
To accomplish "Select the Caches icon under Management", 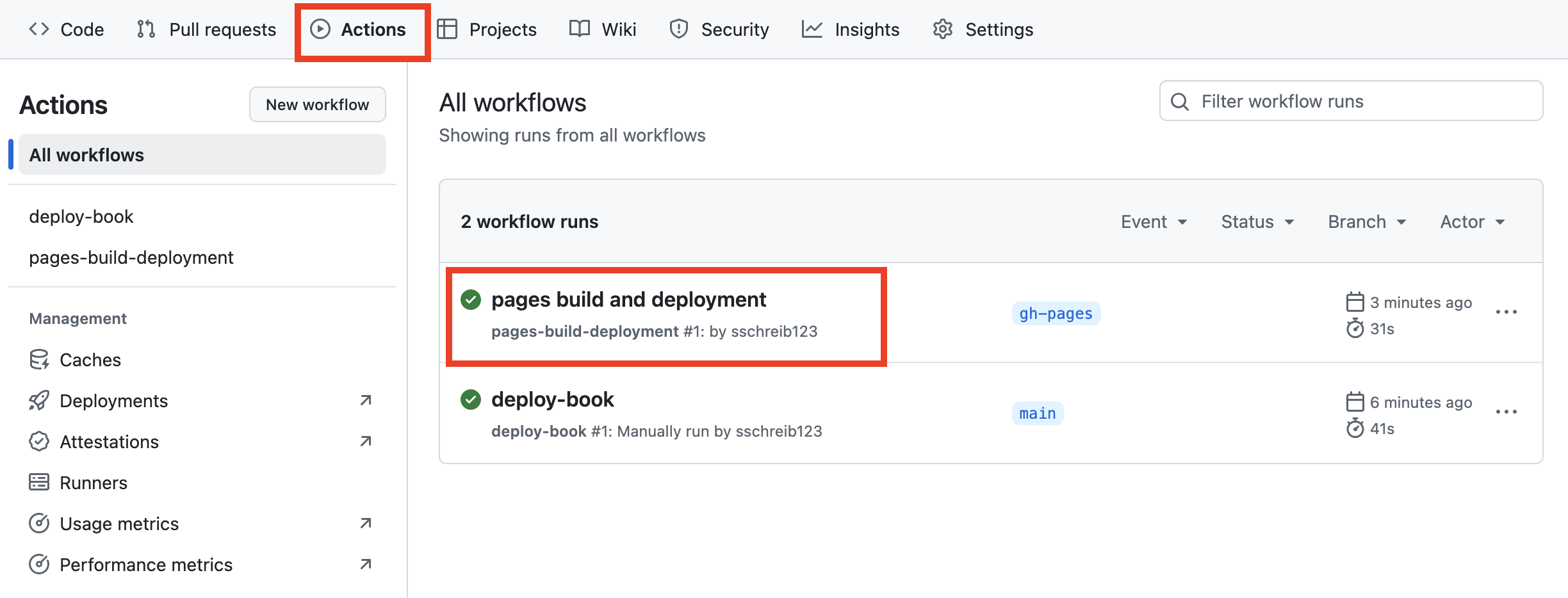I will click(39, 359).
